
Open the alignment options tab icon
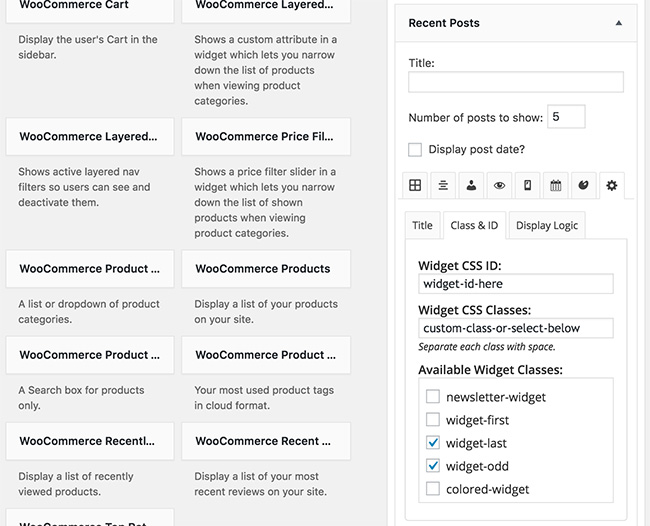click(x=443, y=185)
